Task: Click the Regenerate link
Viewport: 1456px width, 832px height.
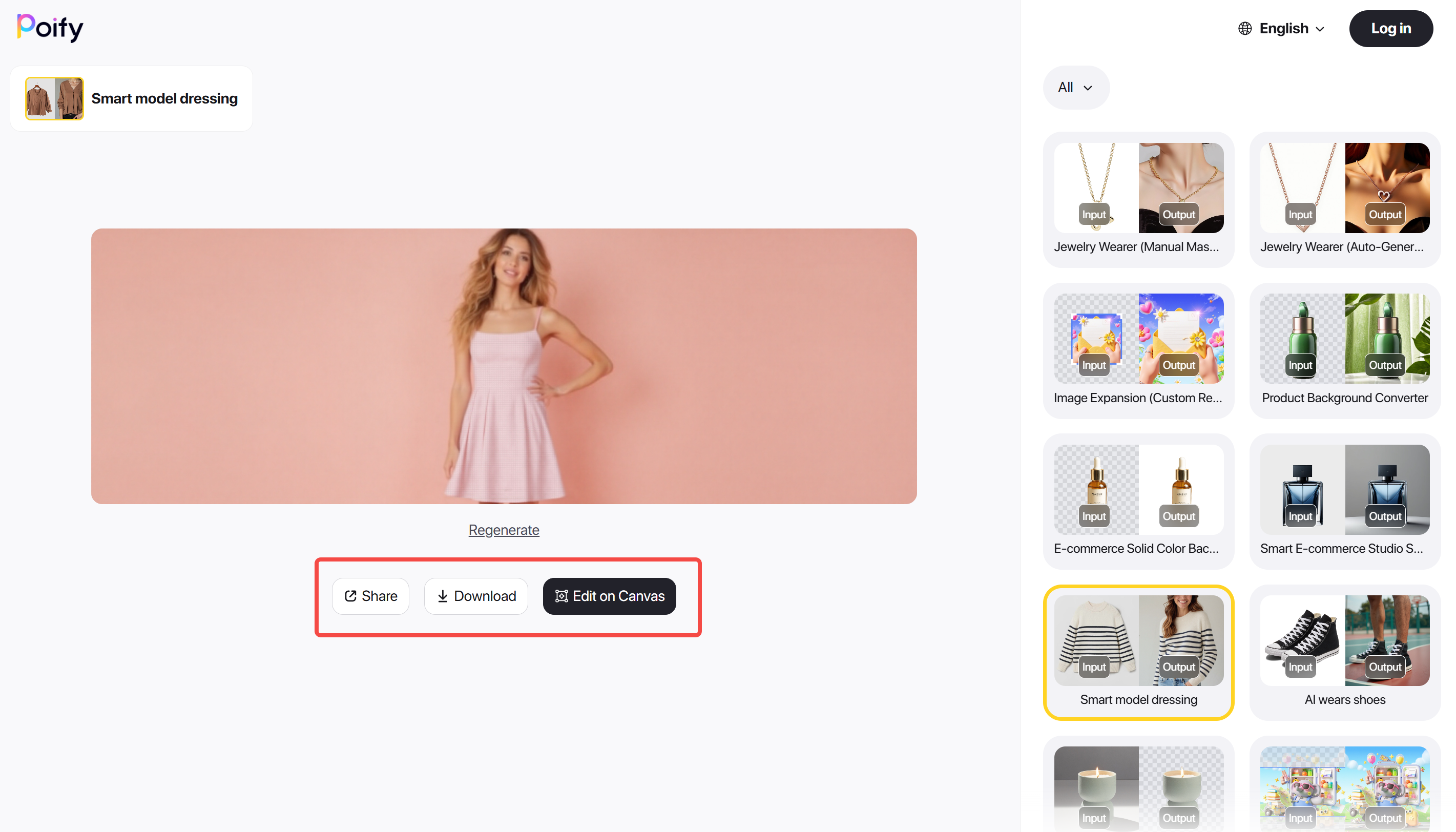Action: tap(504, 530)
